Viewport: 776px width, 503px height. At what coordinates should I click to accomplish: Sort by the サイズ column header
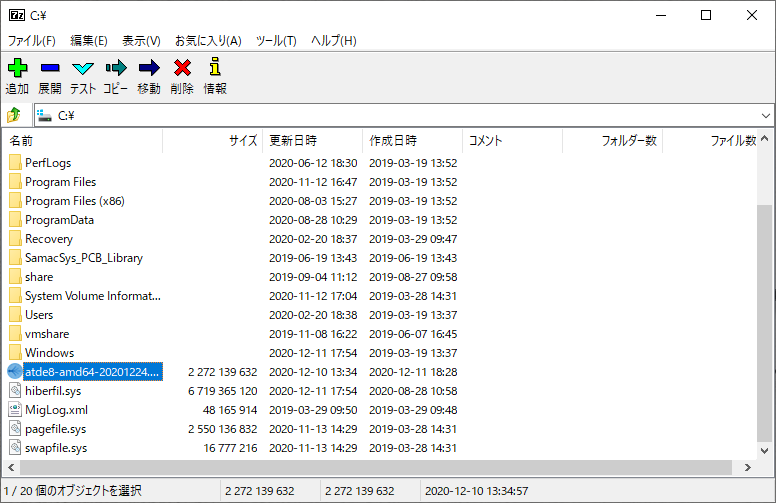pyautogui.click(x=242, y=141)
